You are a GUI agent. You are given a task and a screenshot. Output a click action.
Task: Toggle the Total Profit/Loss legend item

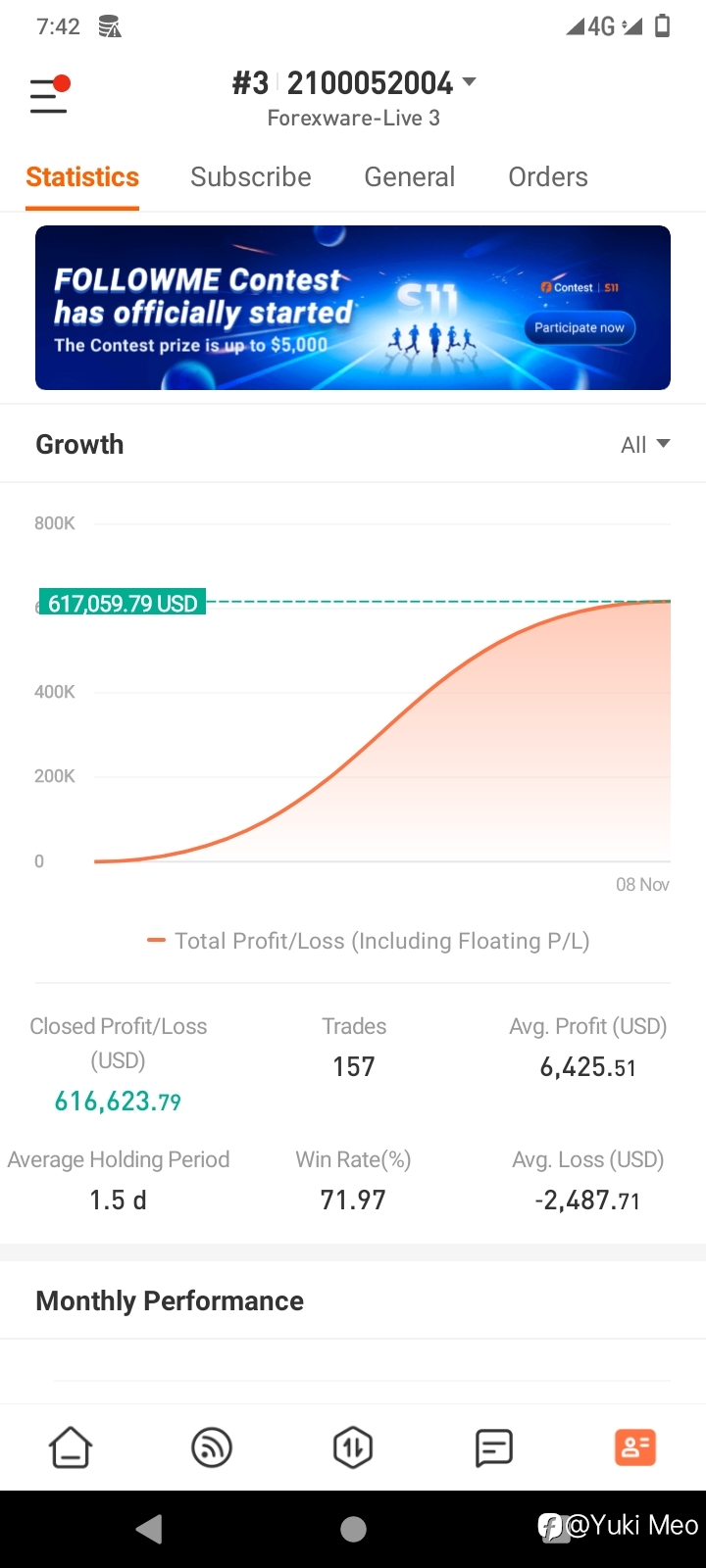click(369, 941)
